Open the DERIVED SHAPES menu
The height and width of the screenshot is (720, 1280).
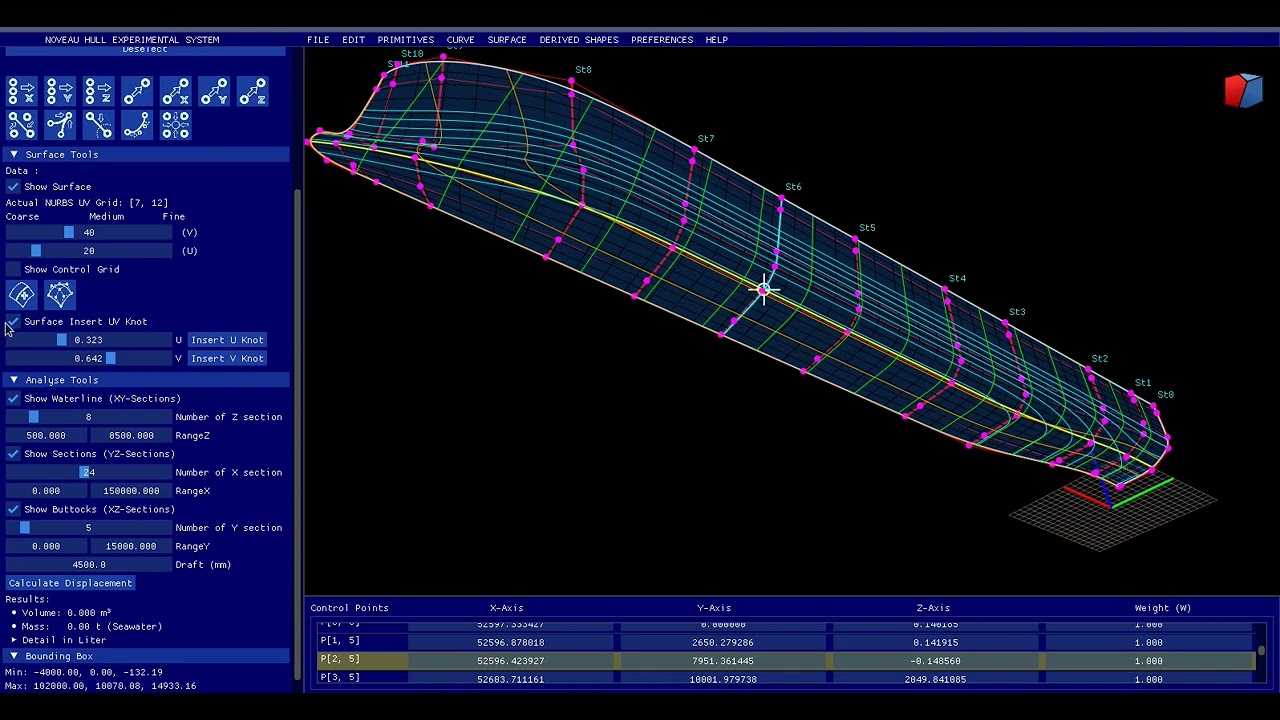click(x=579, y=40)
